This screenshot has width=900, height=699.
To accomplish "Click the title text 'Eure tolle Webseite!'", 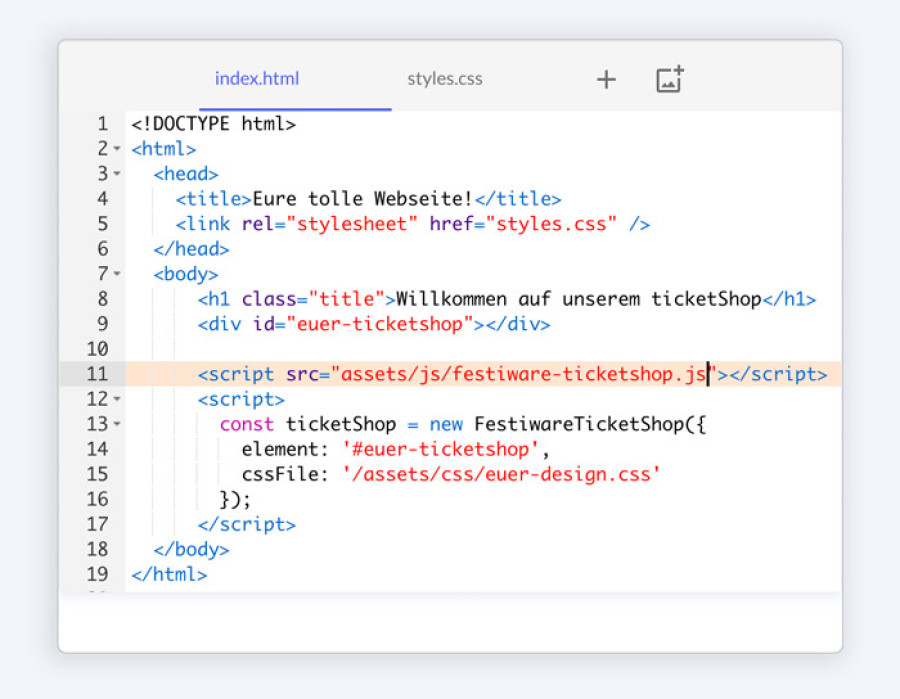I will click(362, 199).
